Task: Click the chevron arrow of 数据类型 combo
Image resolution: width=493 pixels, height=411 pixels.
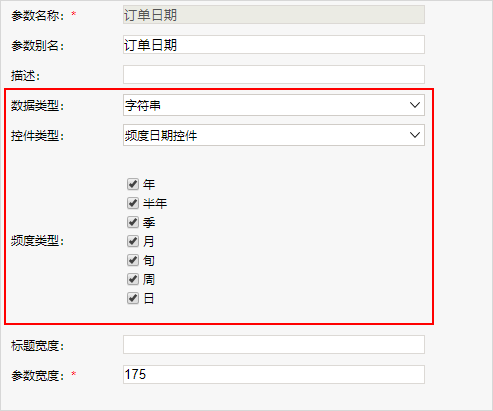Action: [415, 105]
